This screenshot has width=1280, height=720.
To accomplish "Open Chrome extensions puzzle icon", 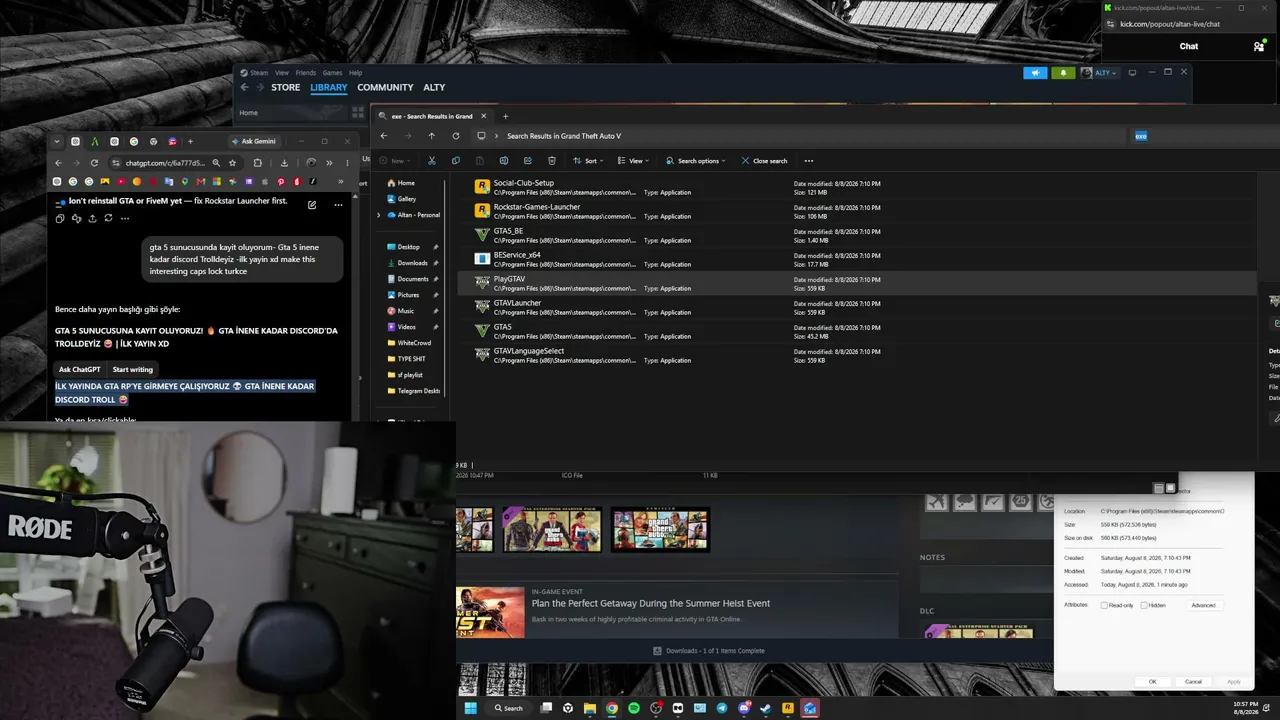I will coord(258,163).
